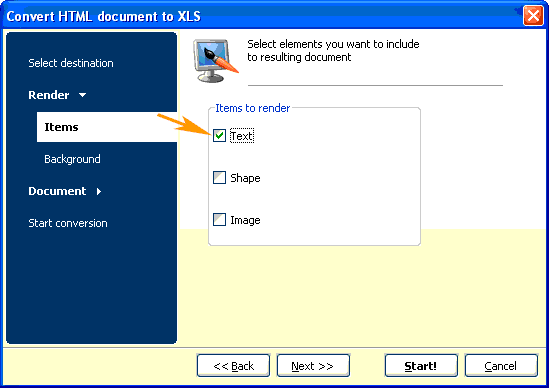The image size is (549, 388).
Task: Tick the Shape checkbox
Action: point(220,178)
